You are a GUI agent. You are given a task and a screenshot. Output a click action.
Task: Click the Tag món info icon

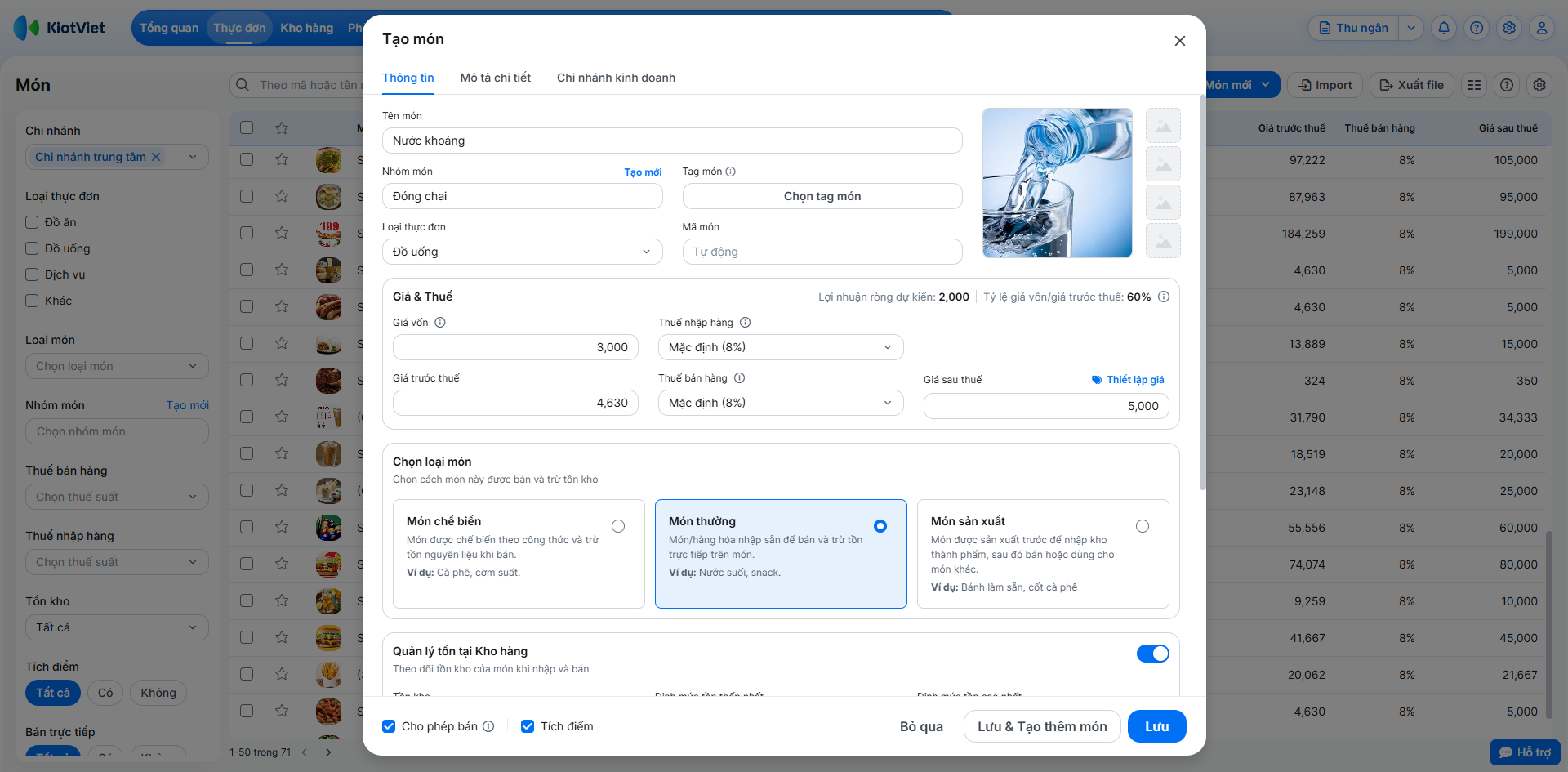pos(731,172)
